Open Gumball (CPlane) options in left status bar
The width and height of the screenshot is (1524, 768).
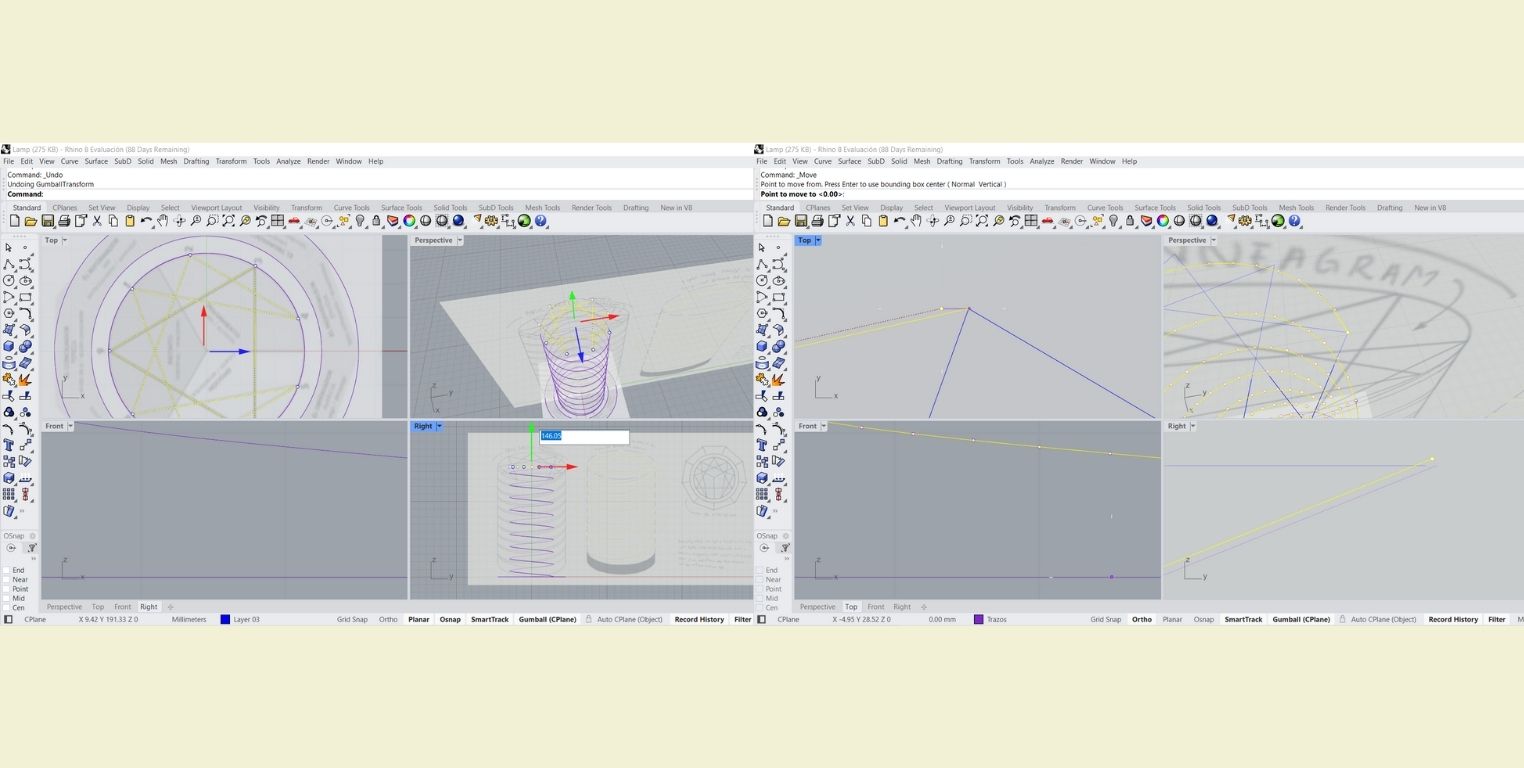547,619
